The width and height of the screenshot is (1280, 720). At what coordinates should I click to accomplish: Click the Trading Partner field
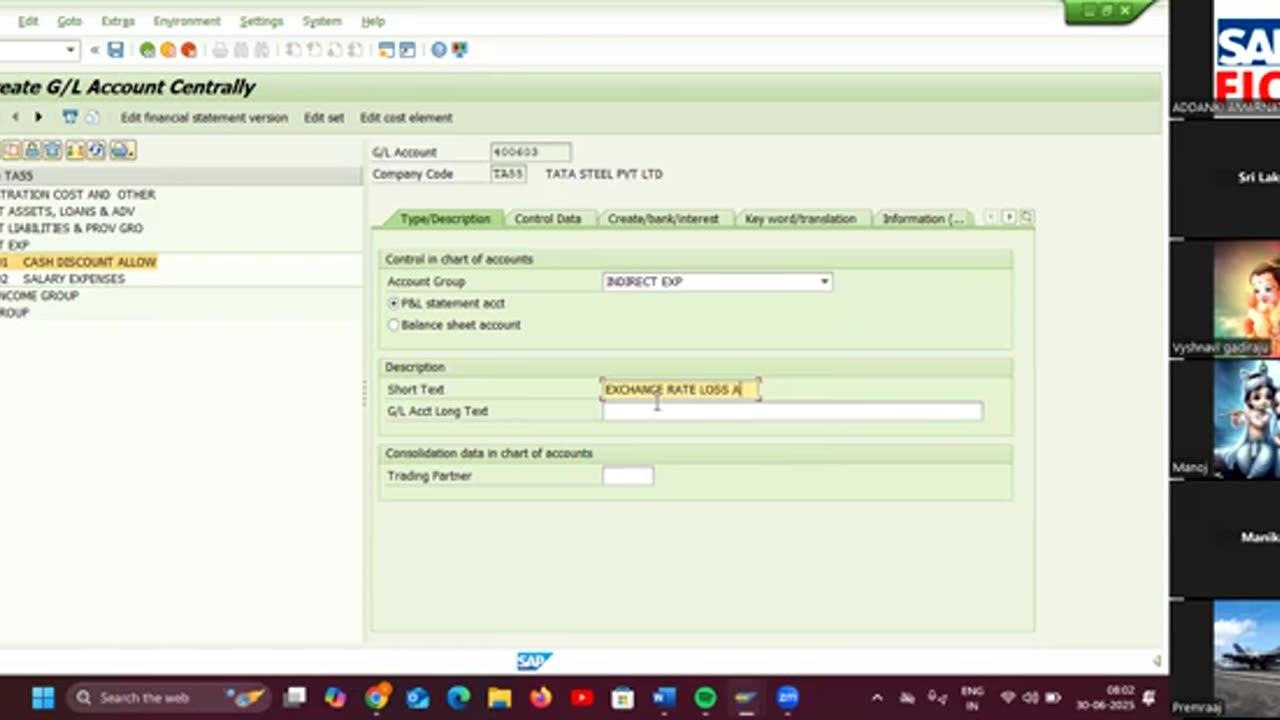click(628, 476)
